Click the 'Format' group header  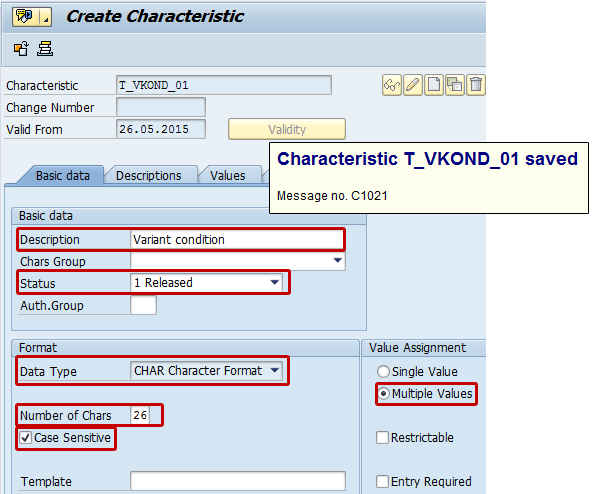pos(38,347)
